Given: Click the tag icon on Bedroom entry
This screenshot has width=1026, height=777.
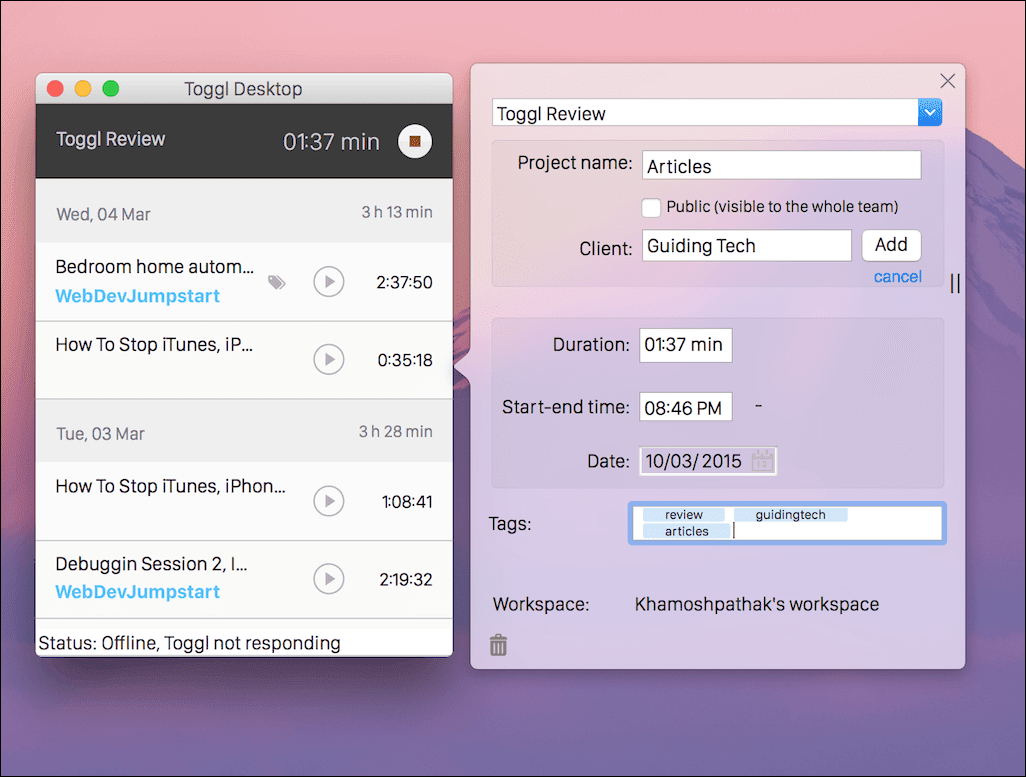Looking at the screenshot, I should coord(277,283).
